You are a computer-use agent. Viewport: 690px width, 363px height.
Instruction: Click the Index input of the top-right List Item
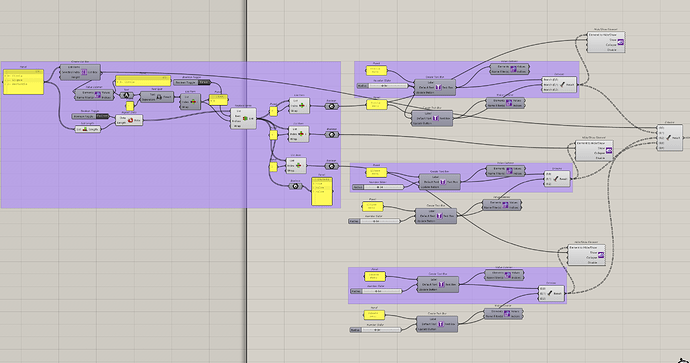tap(295, 106)
